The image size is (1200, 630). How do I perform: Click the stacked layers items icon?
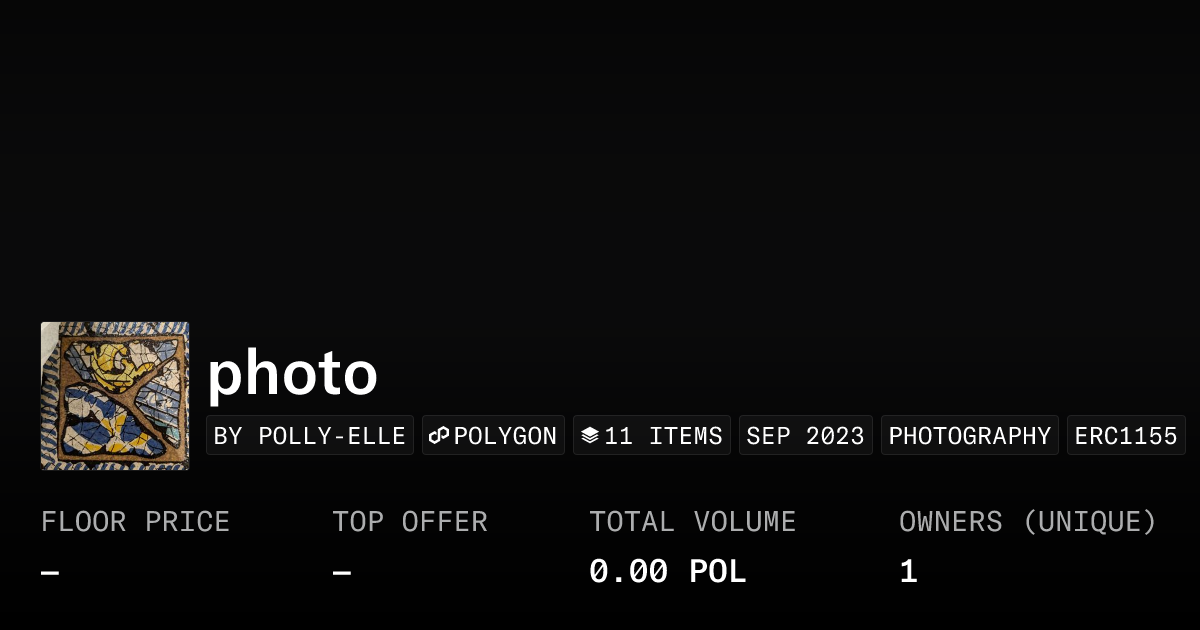point(590,436)
